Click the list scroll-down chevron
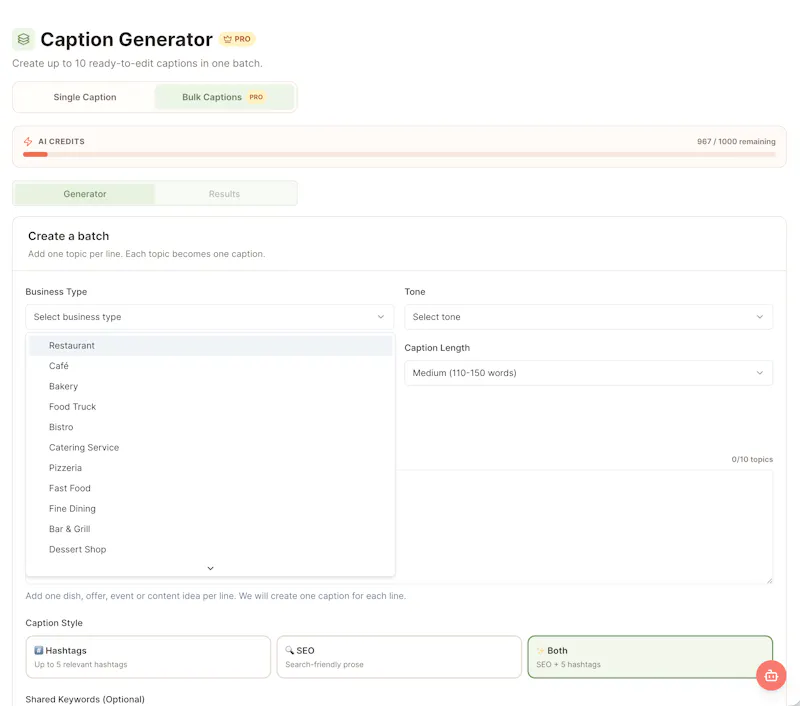800x706 pixels. click(210, 568)
